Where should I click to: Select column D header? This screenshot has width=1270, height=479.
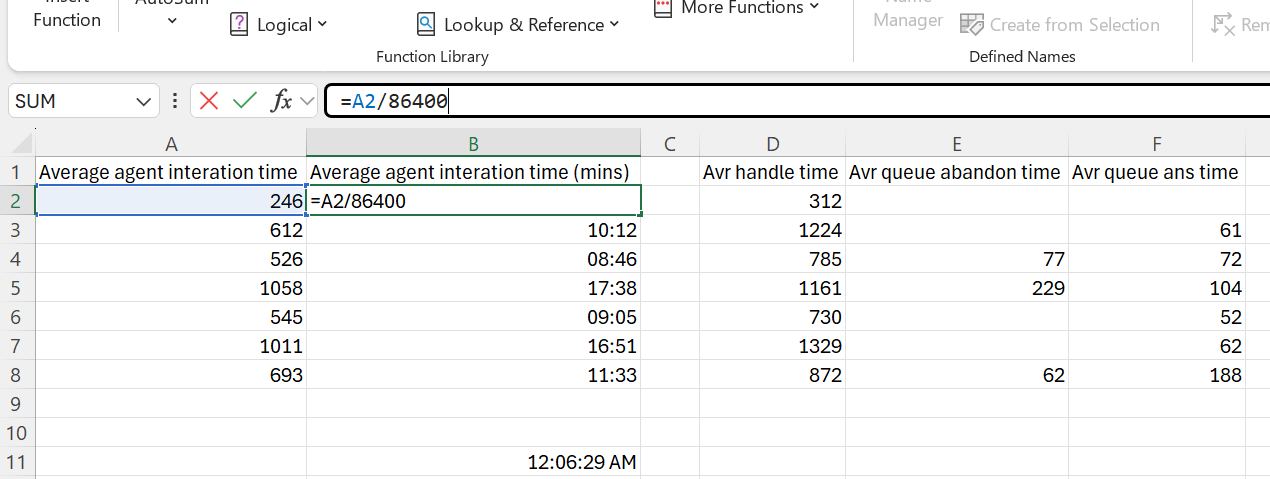tap(772, 143)
